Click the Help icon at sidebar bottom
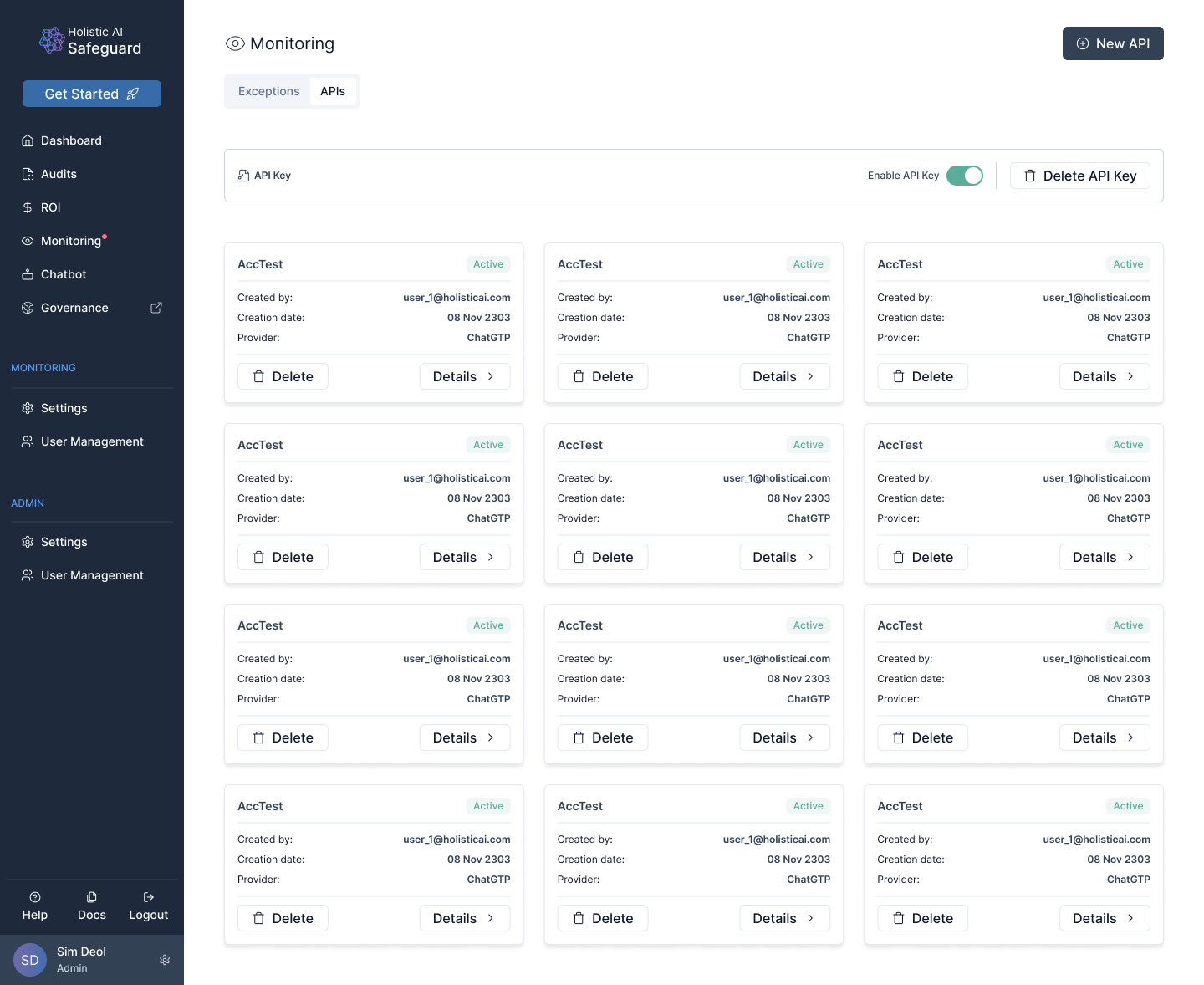The width and height of the screenshot is (1204, 985). 35,897
